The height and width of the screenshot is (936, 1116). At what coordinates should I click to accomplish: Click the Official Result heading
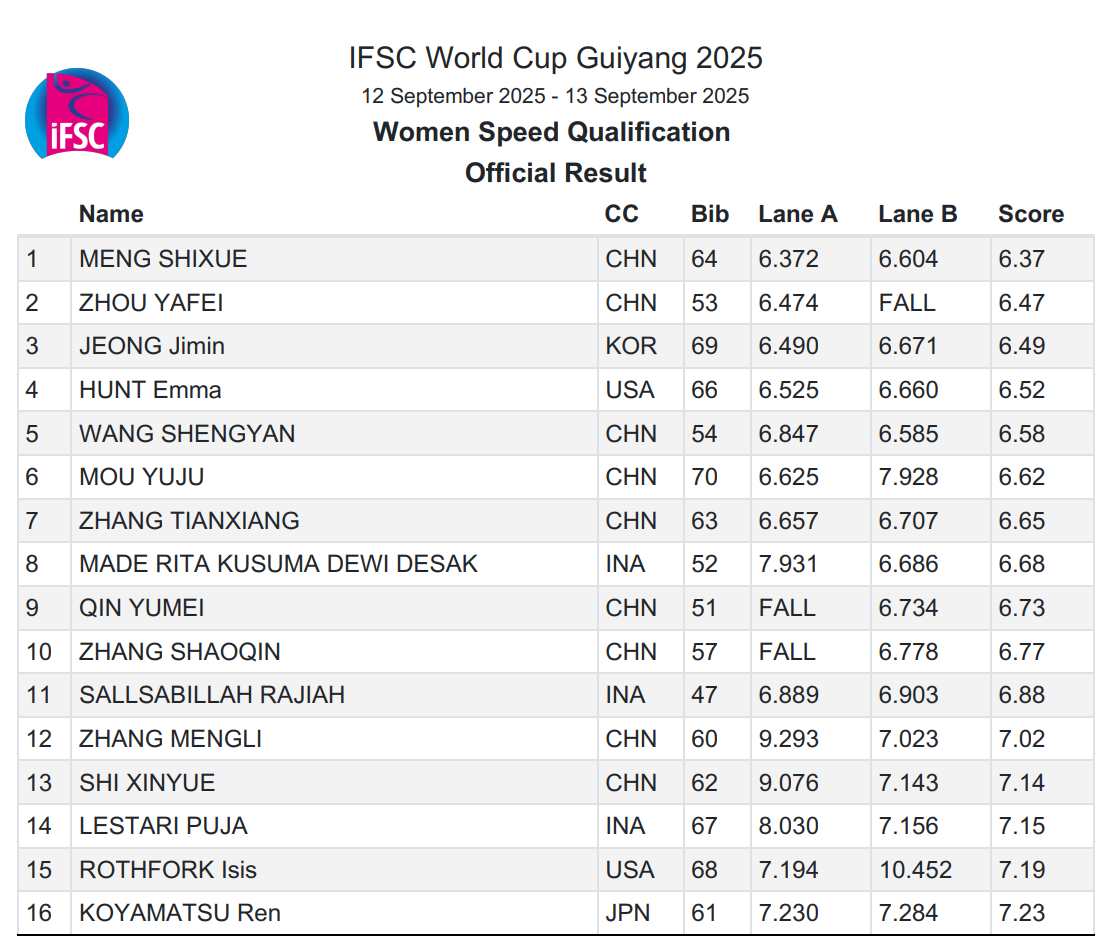[x=555, y=173]
